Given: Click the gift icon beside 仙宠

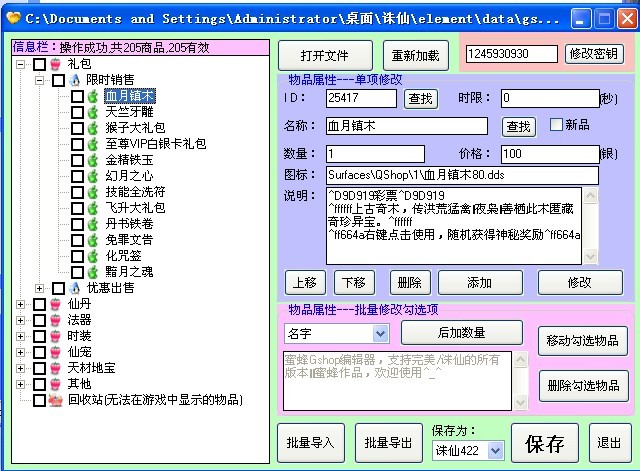Looking at the screenshot, I should [55, 352].
